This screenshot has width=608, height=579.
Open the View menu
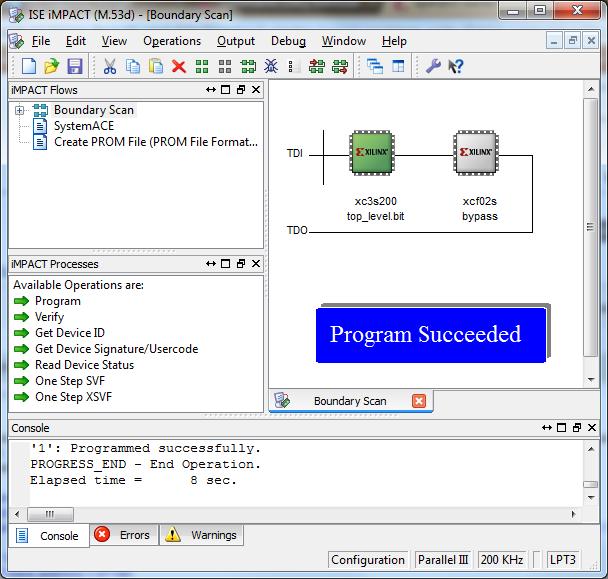(114, 41)
